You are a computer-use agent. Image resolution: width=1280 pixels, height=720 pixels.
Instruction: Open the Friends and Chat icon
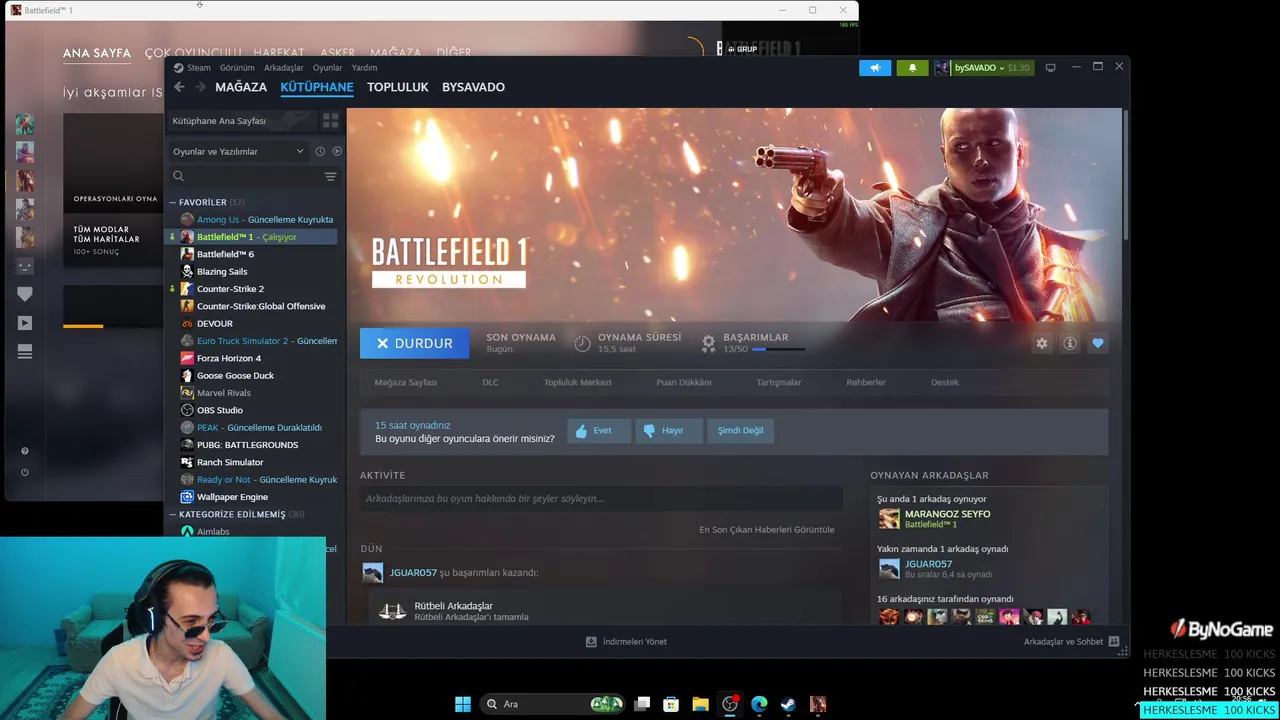click(x=1114, y=642)
